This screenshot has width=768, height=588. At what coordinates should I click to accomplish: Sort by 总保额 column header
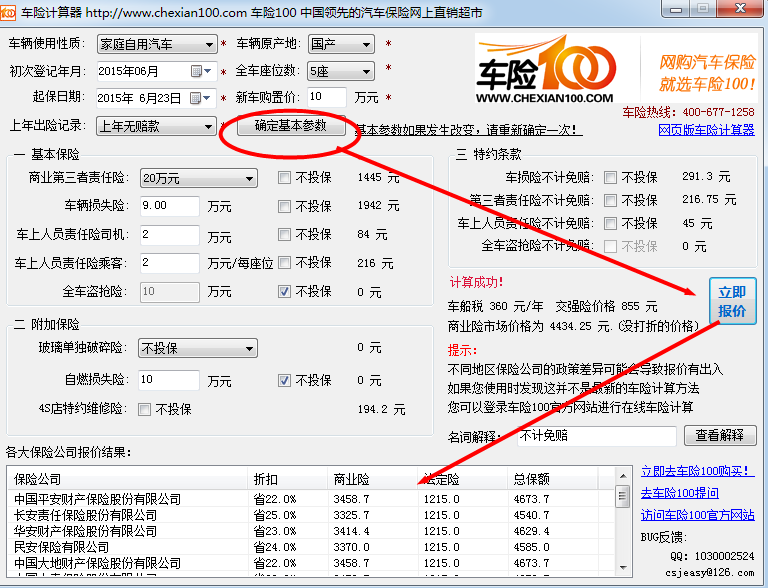(552, 479)
